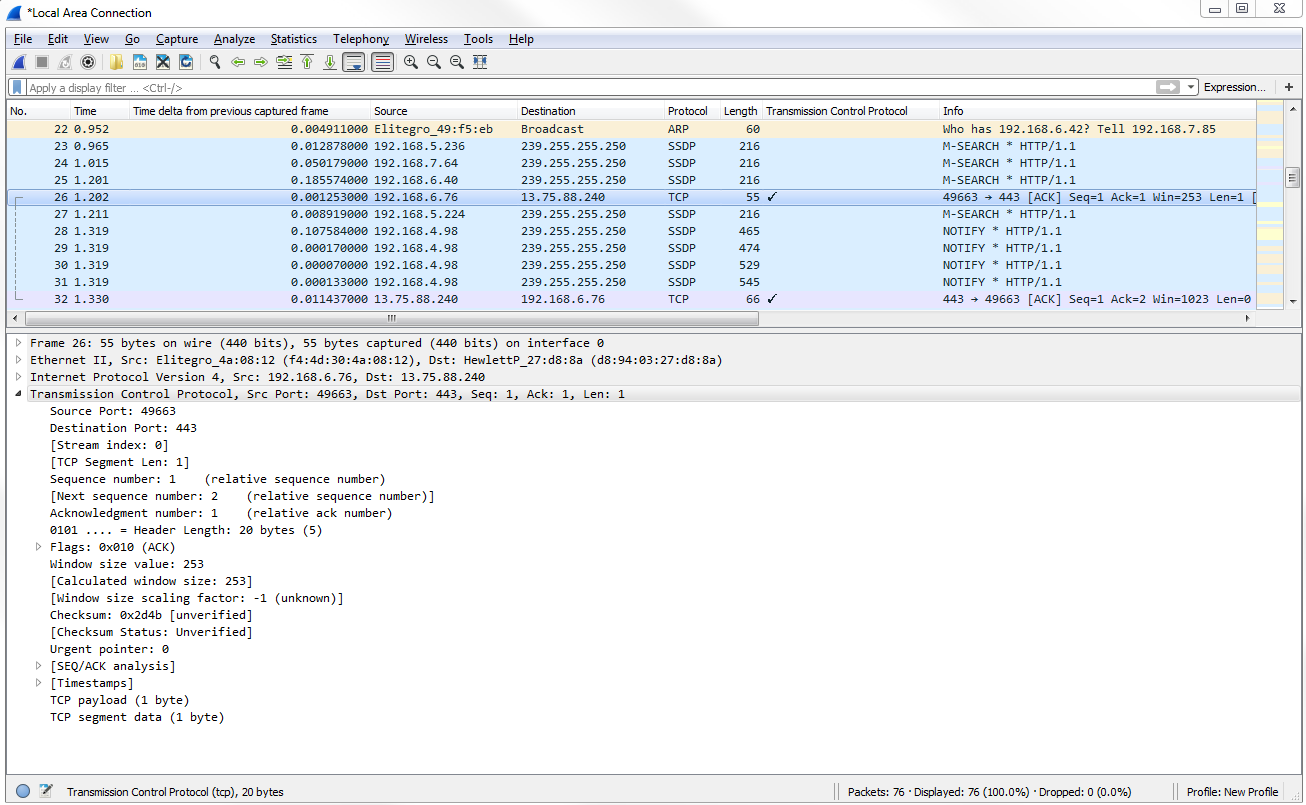The height and width of the screenshot is (805, 1306).
Task: Open the Telephony menu
Action: pyautogui.click(x=360, y=39)
